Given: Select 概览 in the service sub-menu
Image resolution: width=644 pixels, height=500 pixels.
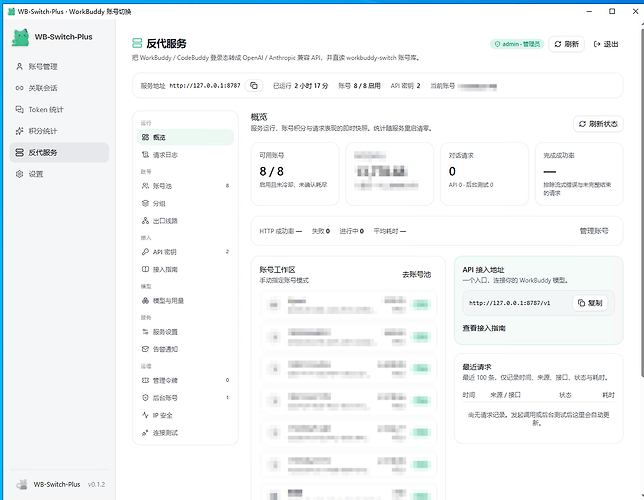Looking at the screenshot, I should pos(185,137).
